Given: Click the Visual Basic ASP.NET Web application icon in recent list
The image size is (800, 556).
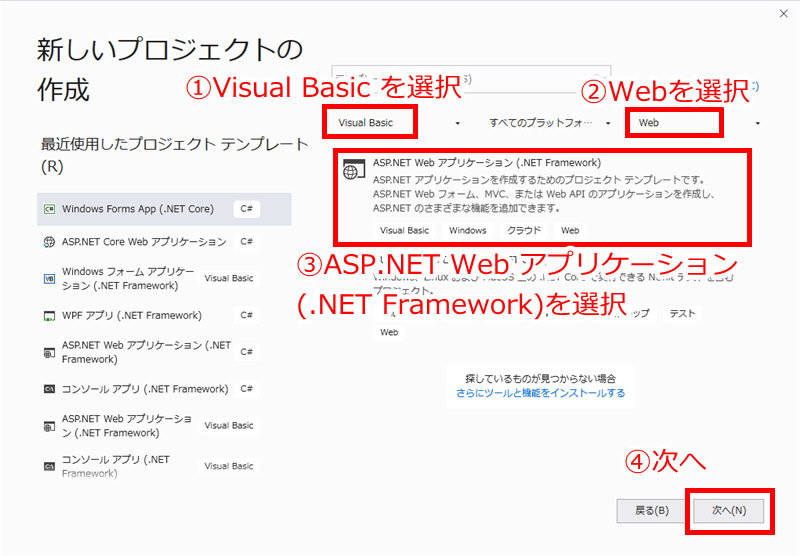Looking at the screenshot, I should click(49, 426).
